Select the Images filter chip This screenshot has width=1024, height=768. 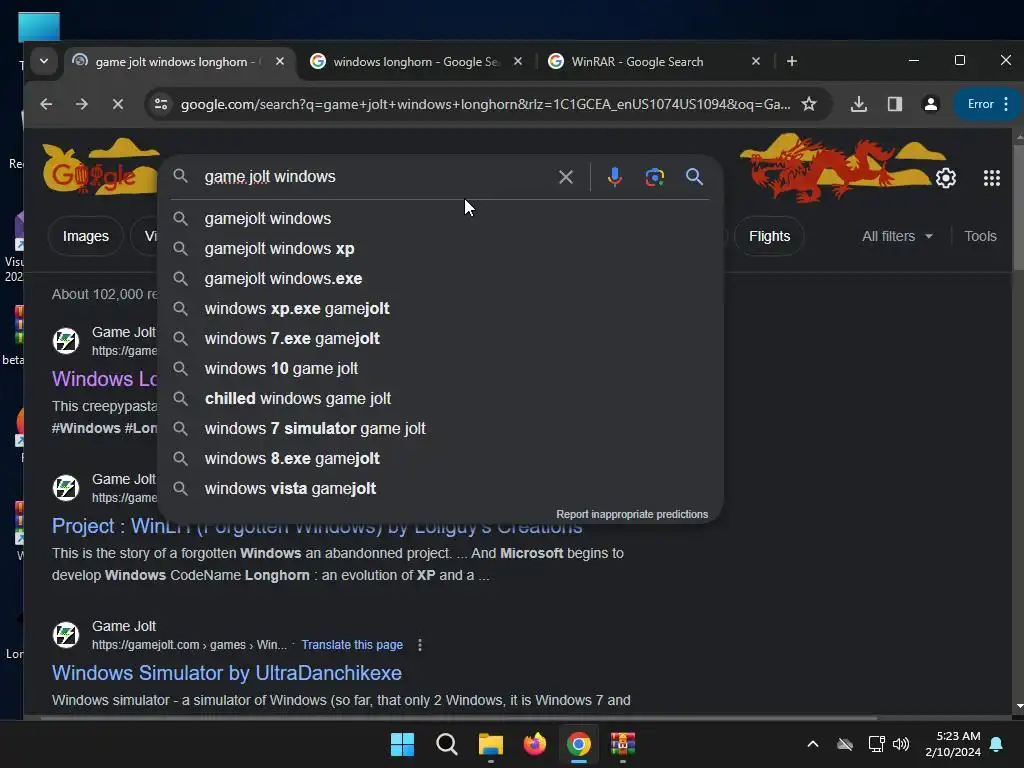pos(86,236)
